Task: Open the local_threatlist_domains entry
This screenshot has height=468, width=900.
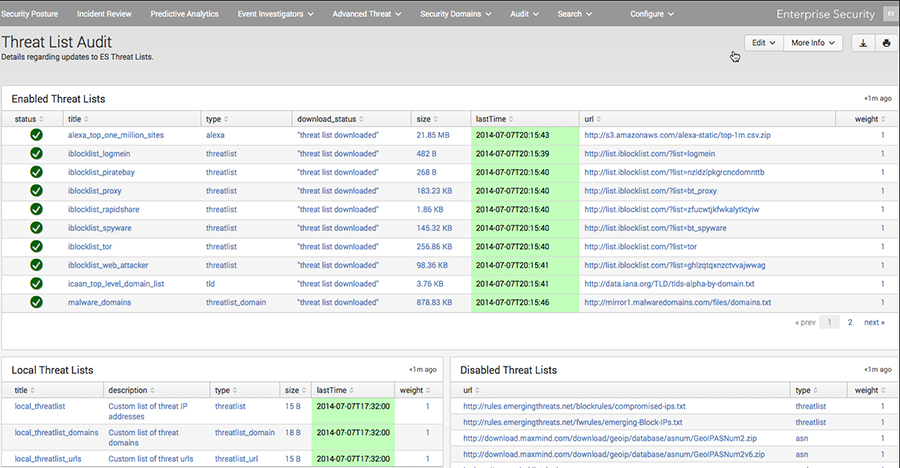Action: [56, 433]
